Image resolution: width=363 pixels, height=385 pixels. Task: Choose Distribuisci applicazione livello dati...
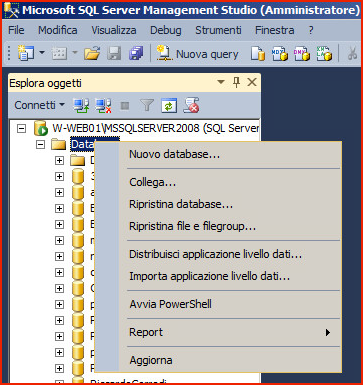(x=218, y=254)
